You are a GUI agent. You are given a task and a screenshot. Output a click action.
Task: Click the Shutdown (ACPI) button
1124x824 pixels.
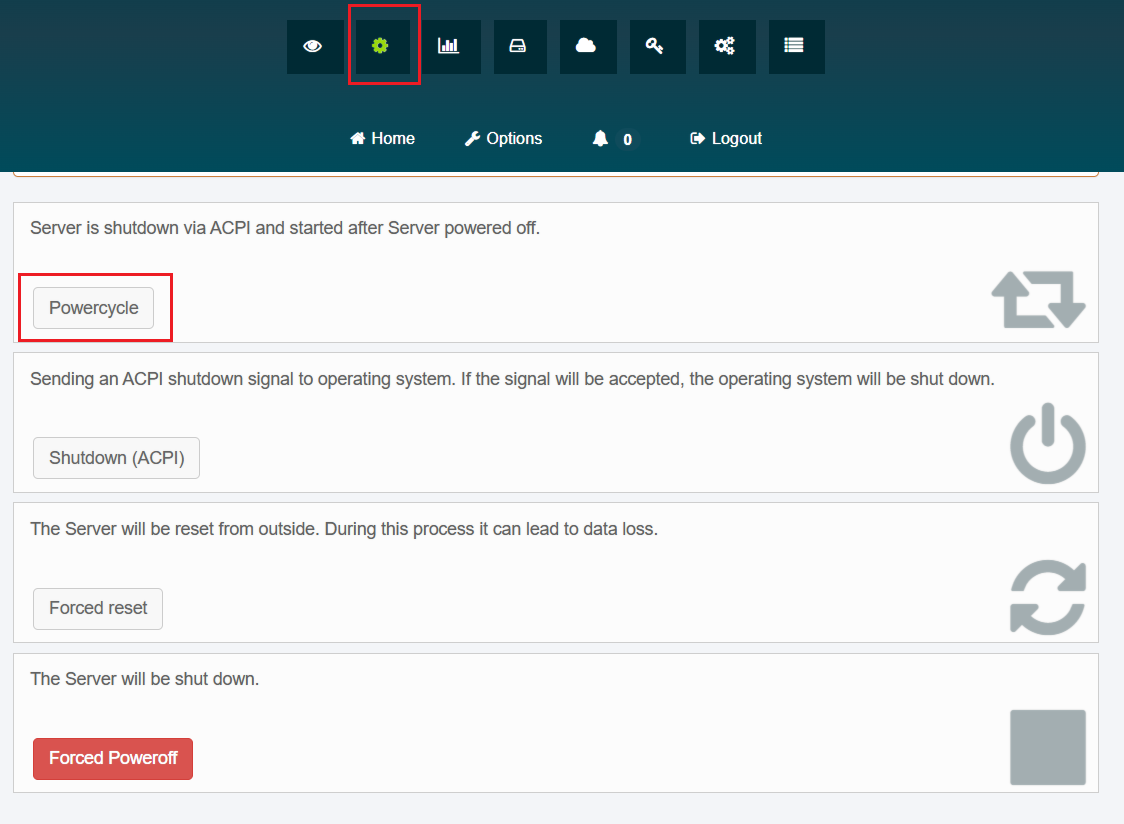coord(116,458)
